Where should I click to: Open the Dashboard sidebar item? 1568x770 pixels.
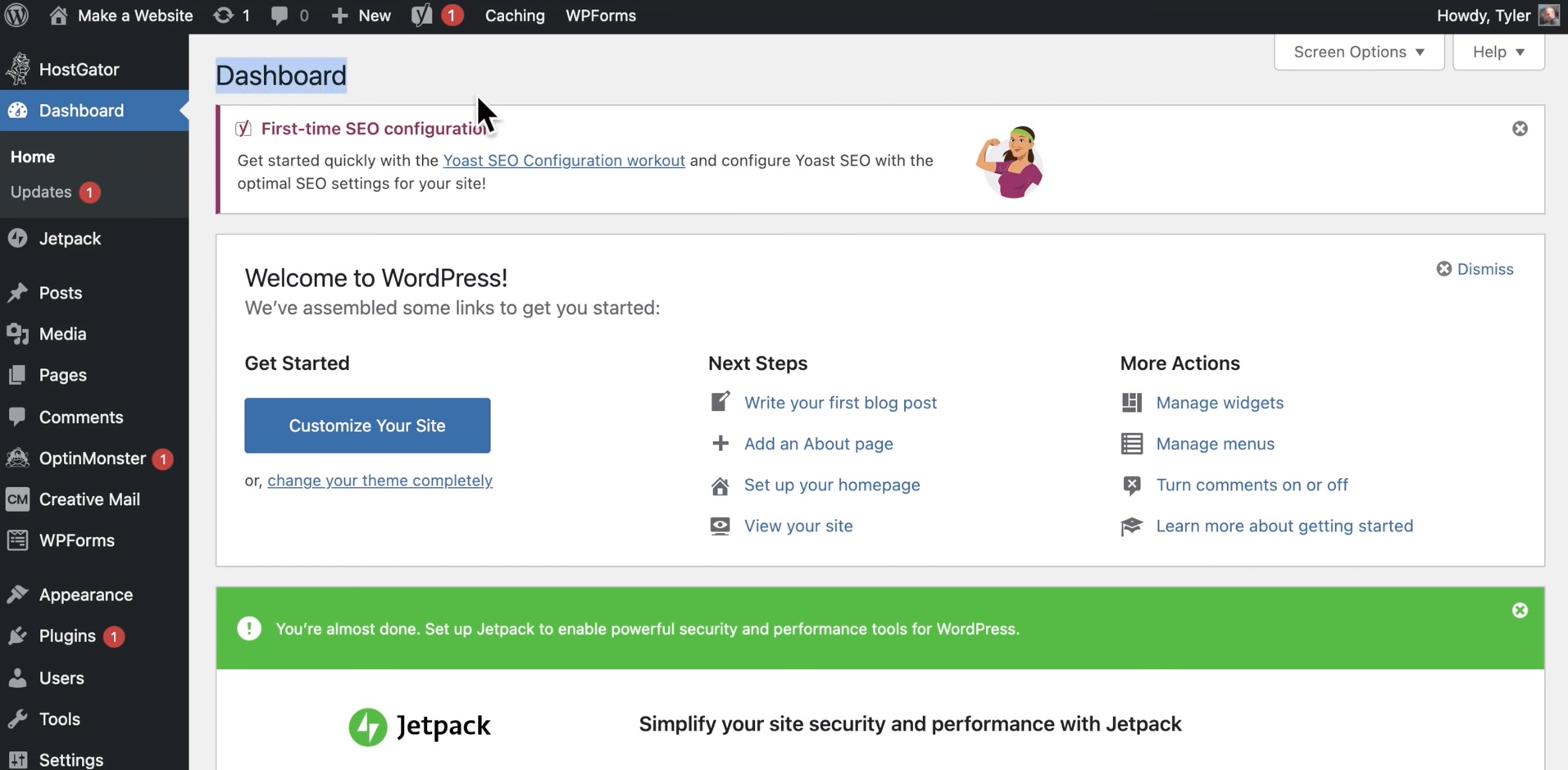coord(94,110)
